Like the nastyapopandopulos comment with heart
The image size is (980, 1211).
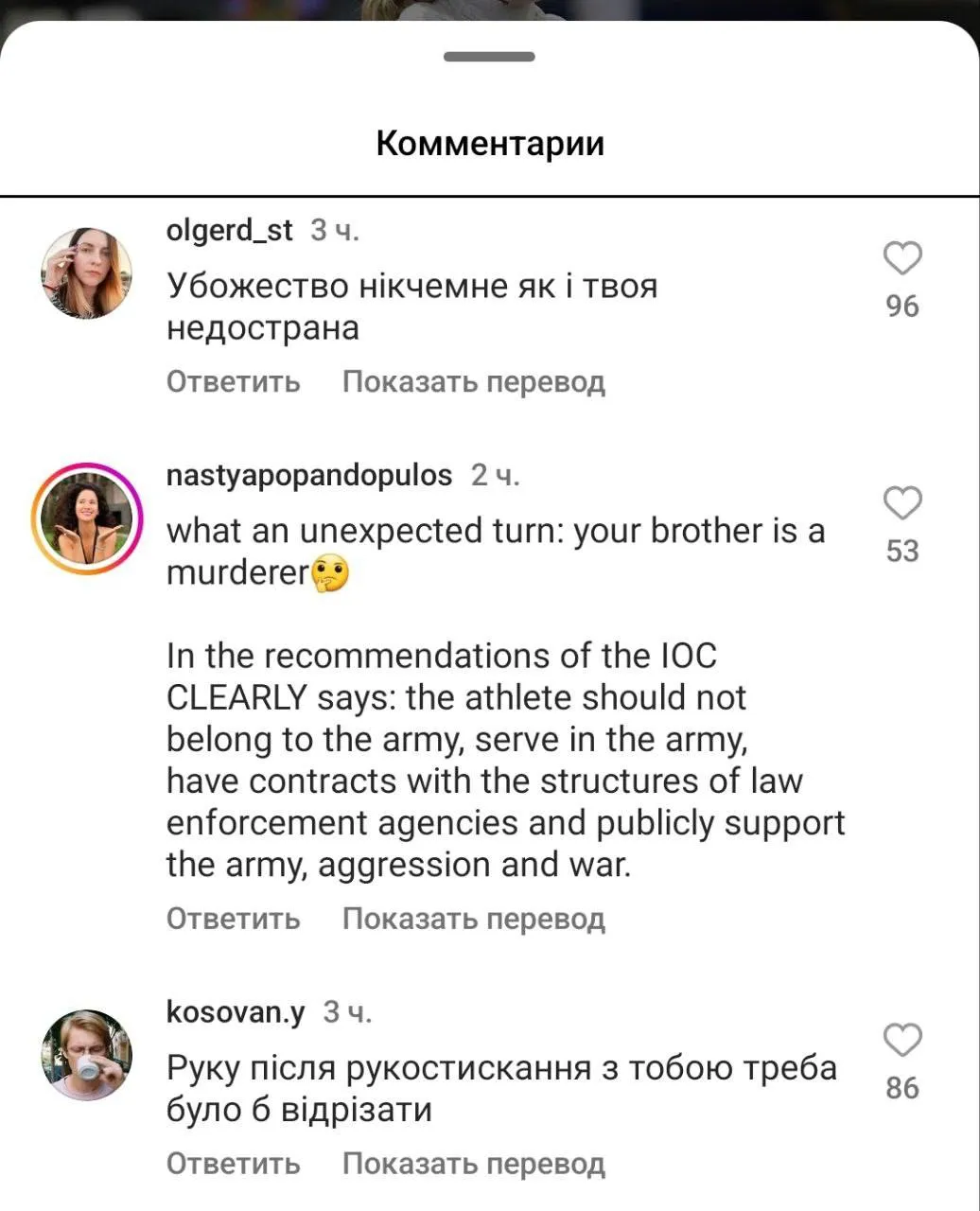coord(902,502)
